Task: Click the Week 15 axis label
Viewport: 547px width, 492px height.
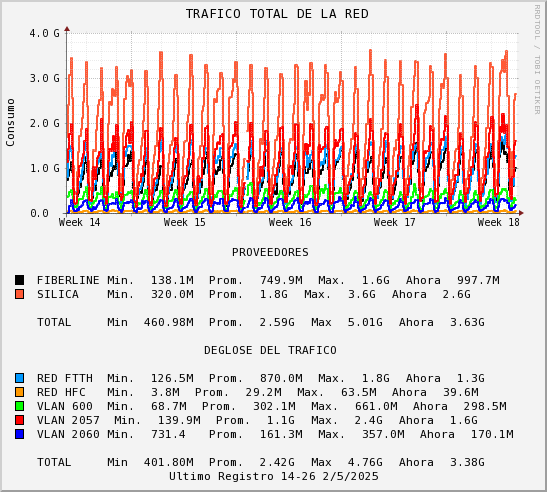Action: (x=185, y=222)
